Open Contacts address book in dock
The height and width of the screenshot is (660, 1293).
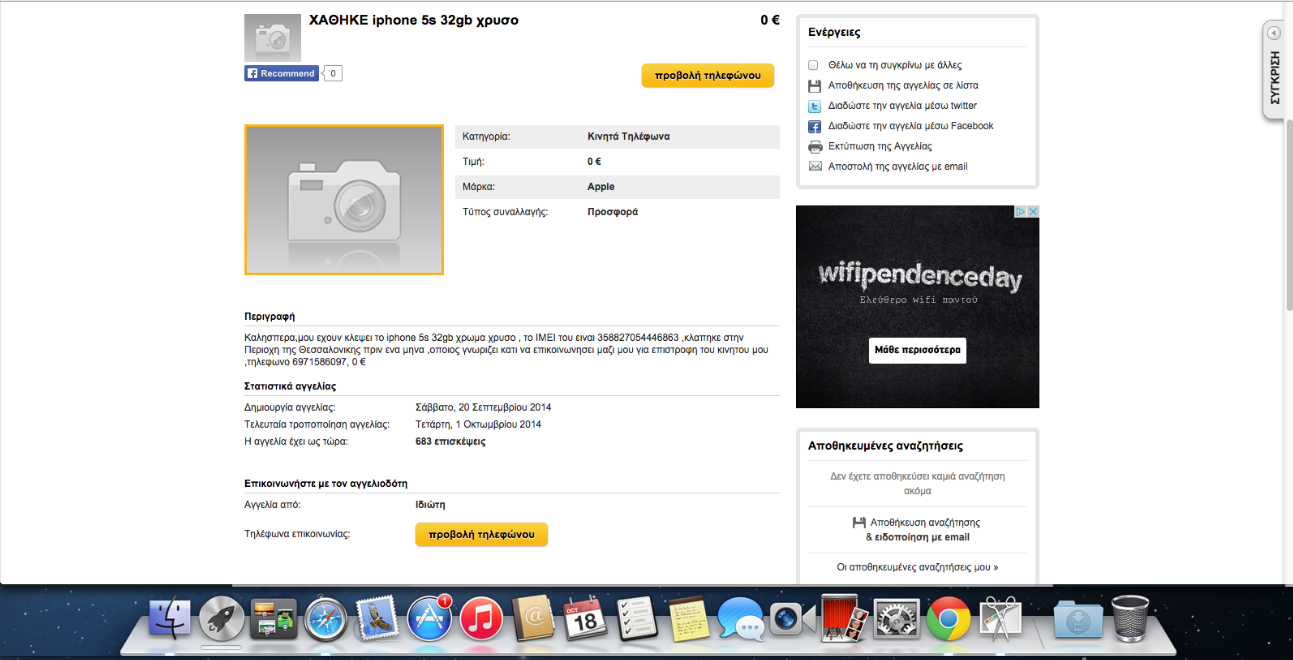[x=533, y=618]
